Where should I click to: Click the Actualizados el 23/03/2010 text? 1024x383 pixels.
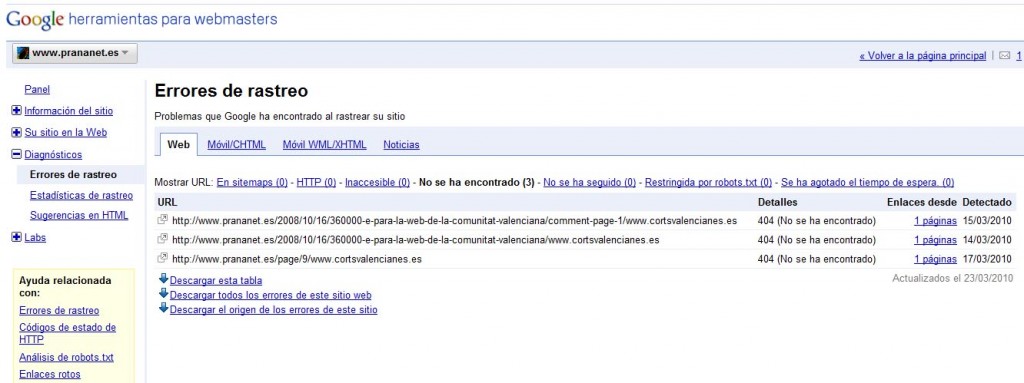click(x=953, y=278)
